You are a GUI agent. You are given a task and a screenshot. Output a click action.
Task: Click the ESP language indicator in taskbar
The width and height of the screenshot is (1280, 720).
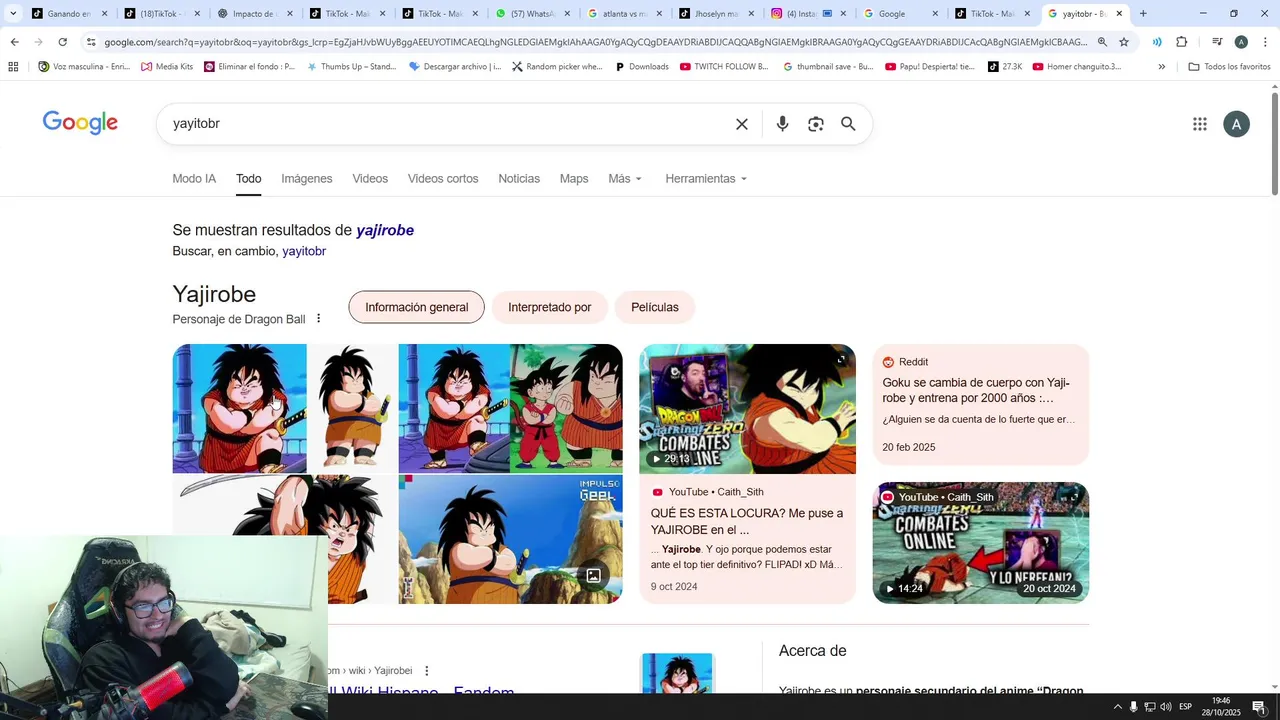tap(1185, 707)
